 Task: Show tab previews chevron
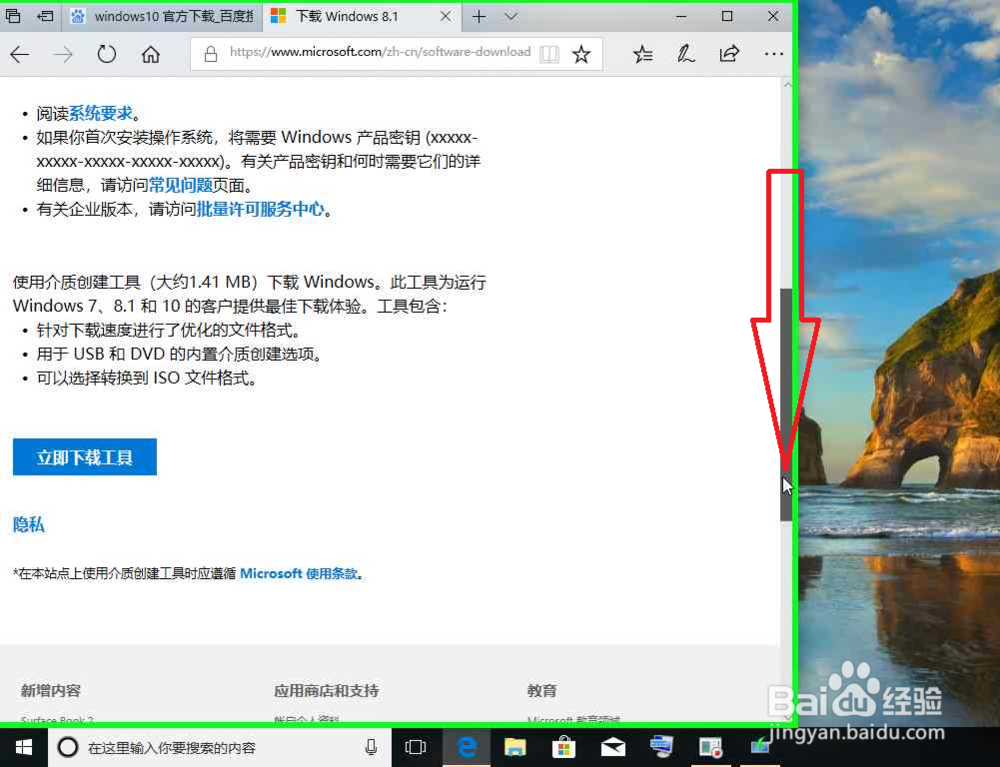(x=511, y=17)
